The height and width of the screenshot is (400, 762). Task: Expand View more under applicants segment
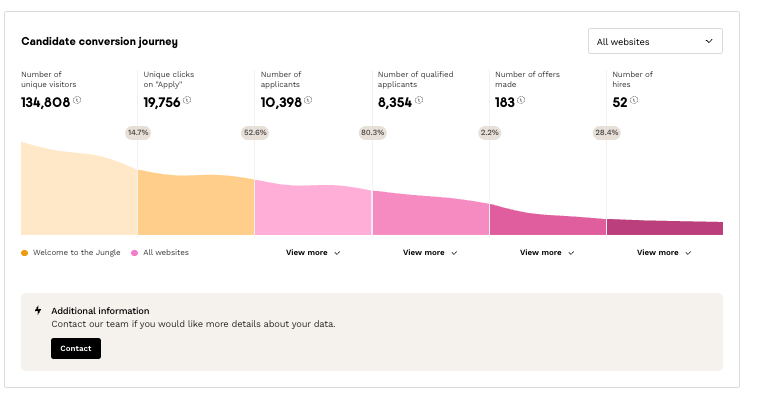[x=313, y=253]
